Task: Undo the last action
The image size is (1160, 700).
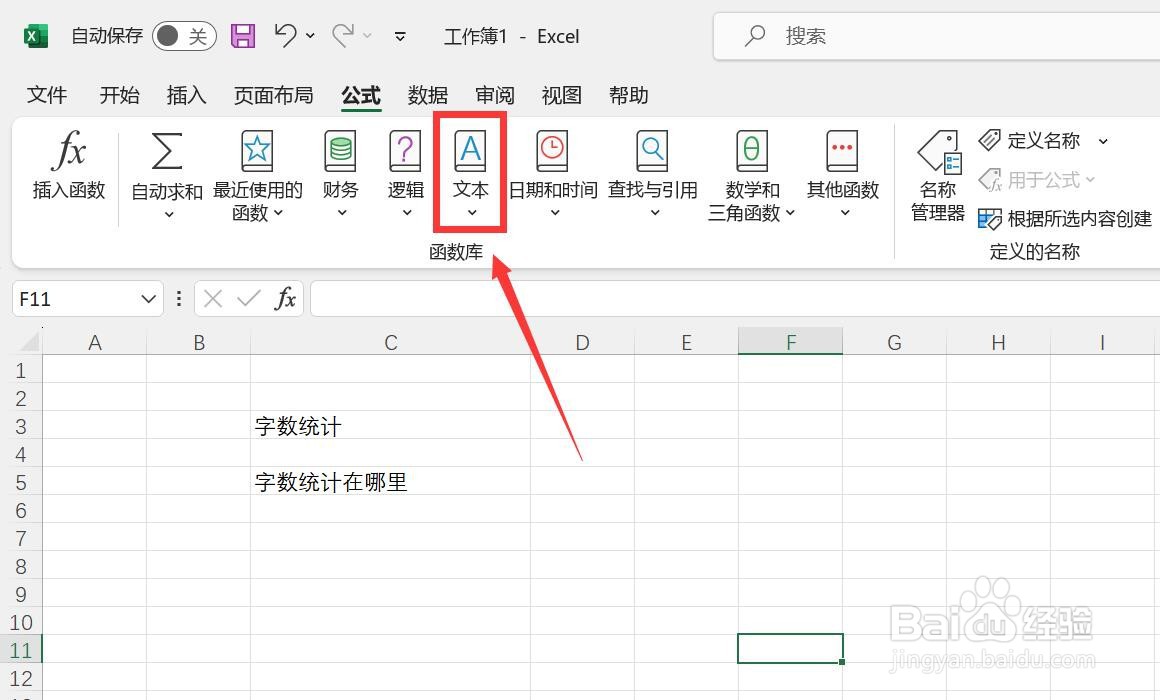Action: click(285, 35)
